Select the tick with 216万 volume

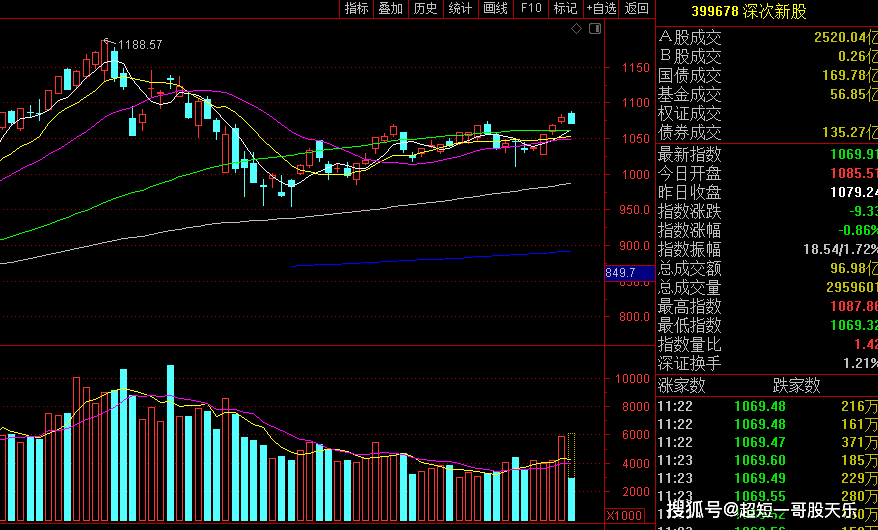[767, 406]
